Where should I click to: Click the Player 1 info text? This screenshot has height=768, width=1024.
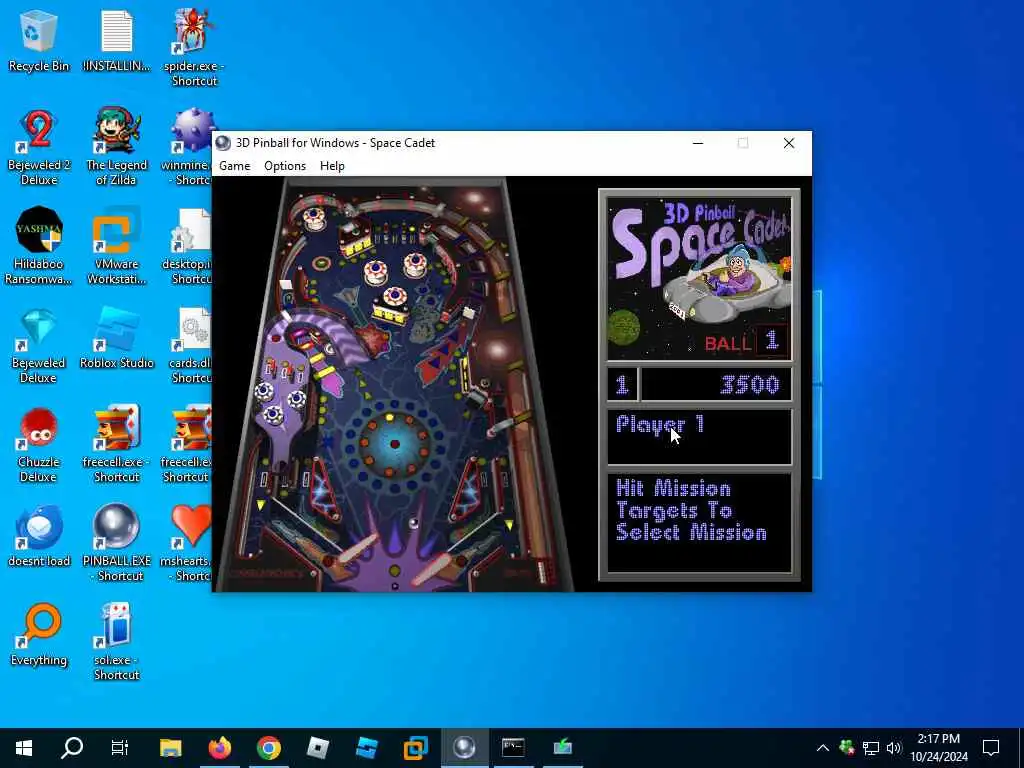(x=660, y=424)
